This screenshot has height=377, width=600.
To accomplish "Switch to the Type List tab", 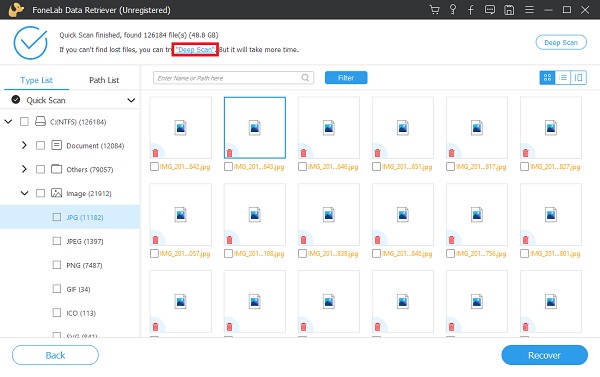I will tap(36, 80).
